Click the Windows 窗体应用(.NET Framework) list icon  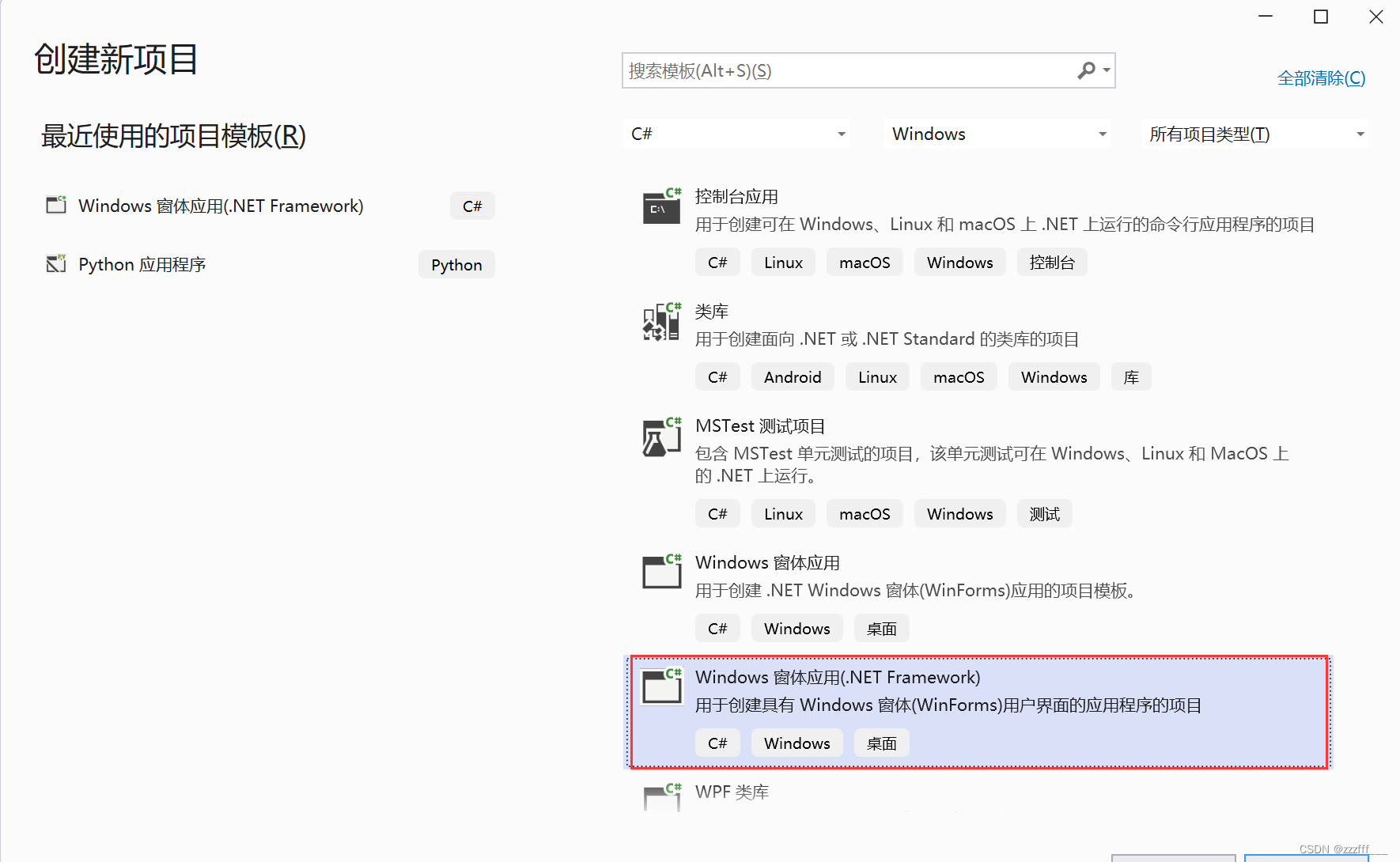tap(662, 686)
